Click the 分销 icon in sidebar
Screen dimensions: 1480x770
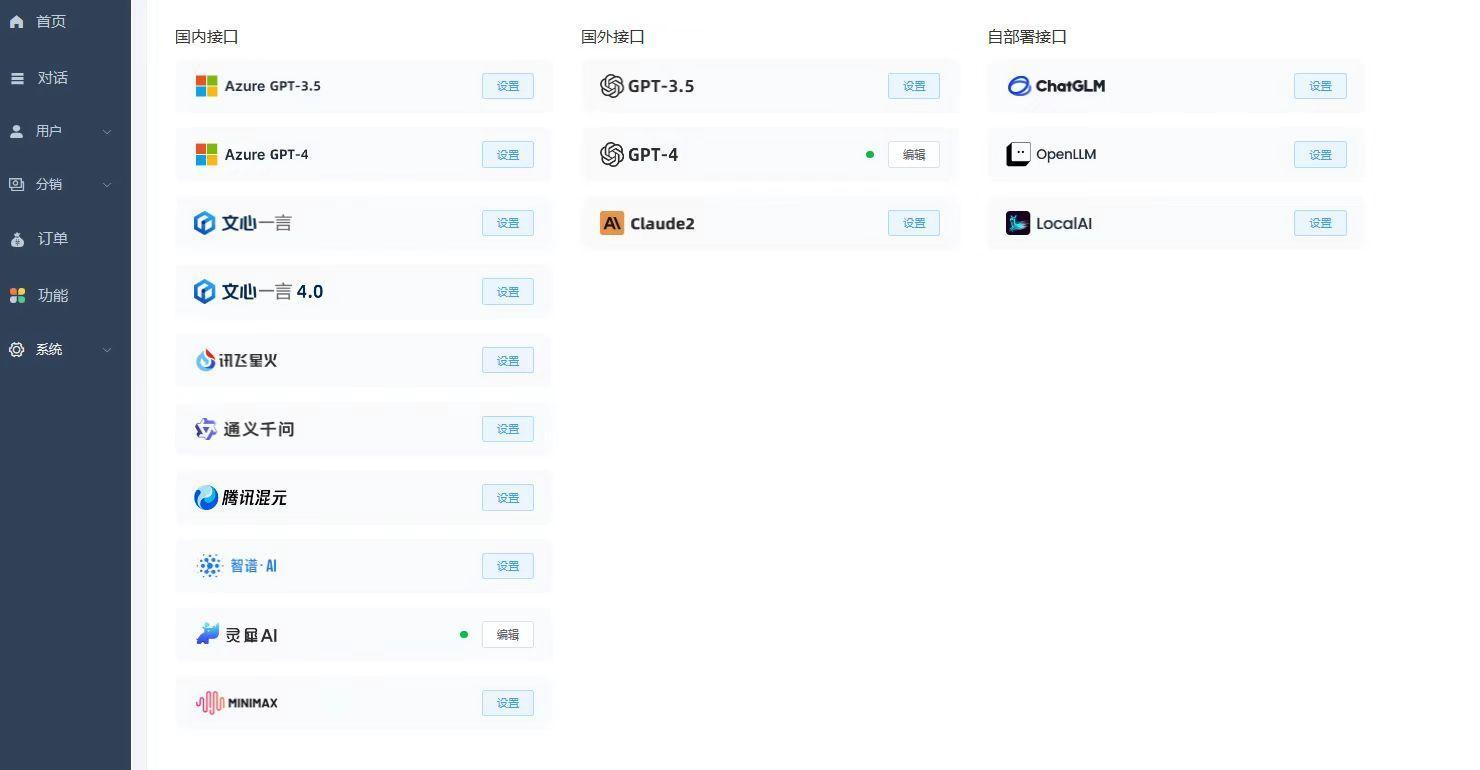[x=16, y=184]
